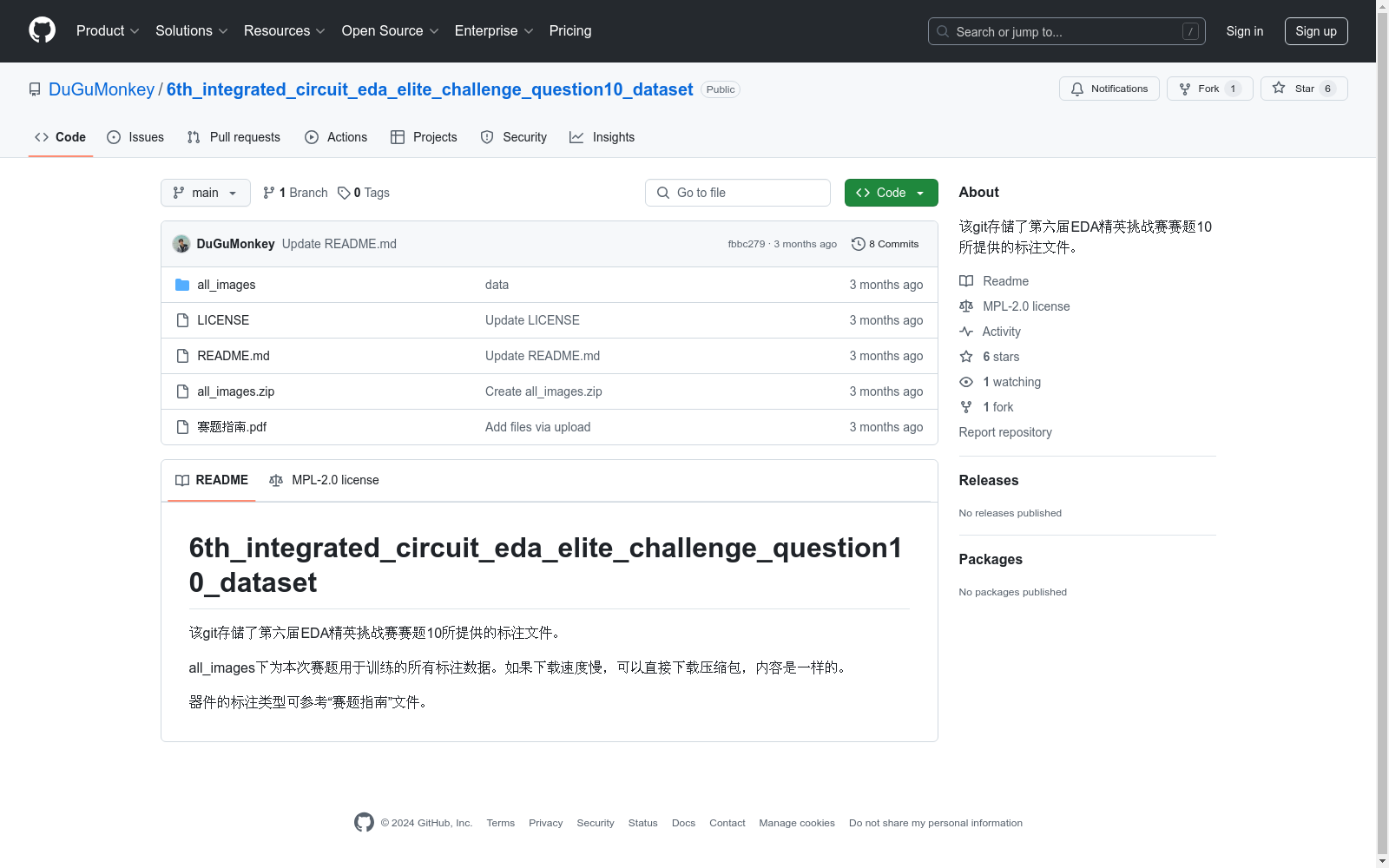Open the 'Create all_images.zip' commit message
The width and height of the screenshot is (1389, 868).
pos(543,391)
